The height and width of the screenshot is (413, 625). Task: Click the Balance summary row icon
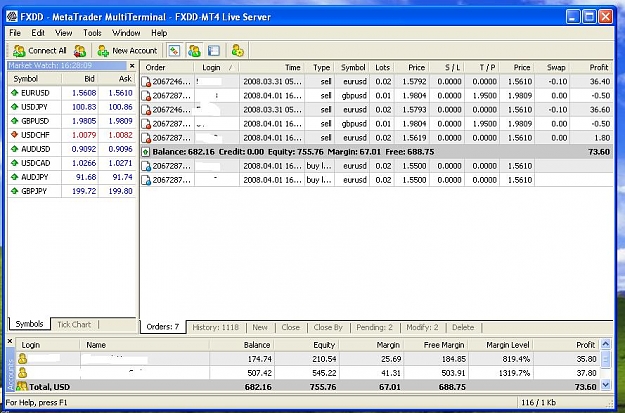[146, 152]
